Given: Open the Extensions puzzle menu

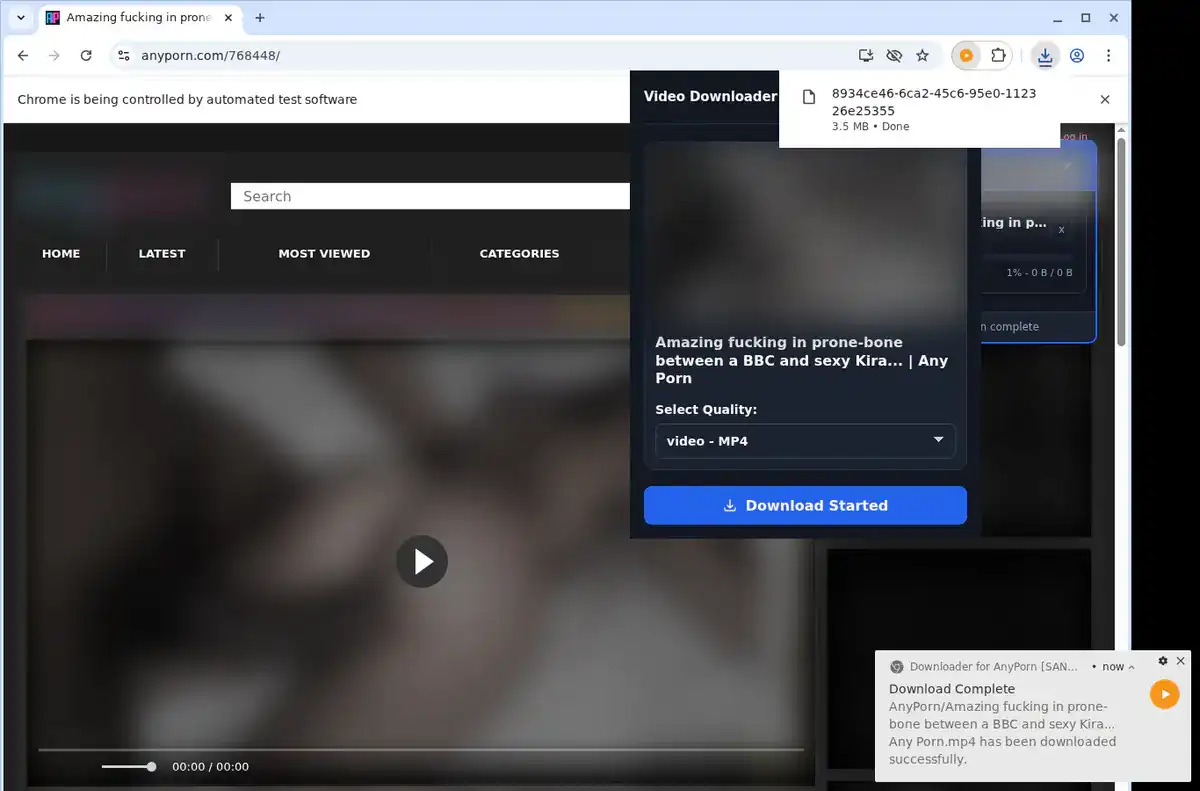Looking at the screenshot, I should [x=998, y=56].
